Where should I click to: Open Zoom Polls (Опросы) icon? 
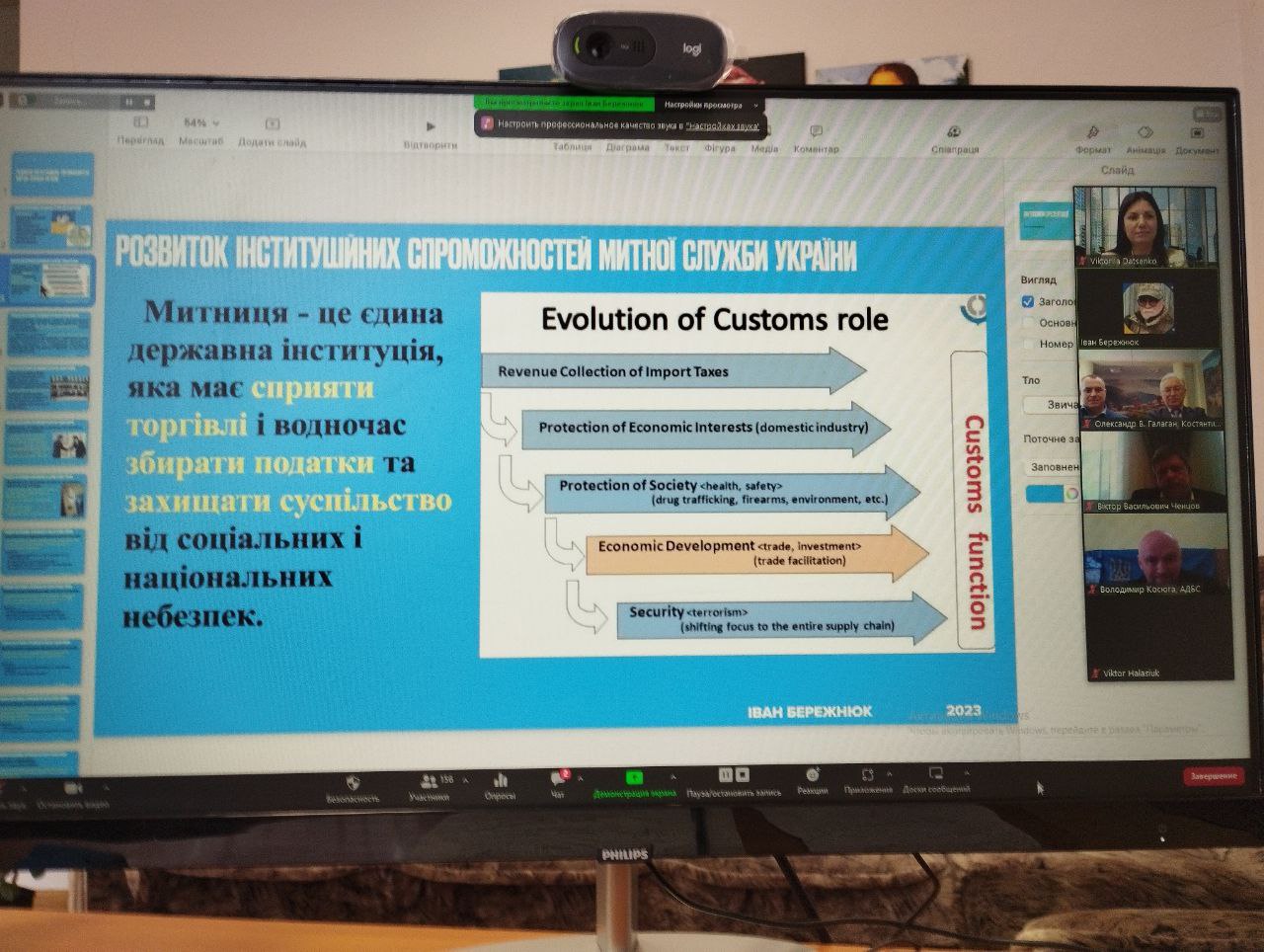point(500,780)
